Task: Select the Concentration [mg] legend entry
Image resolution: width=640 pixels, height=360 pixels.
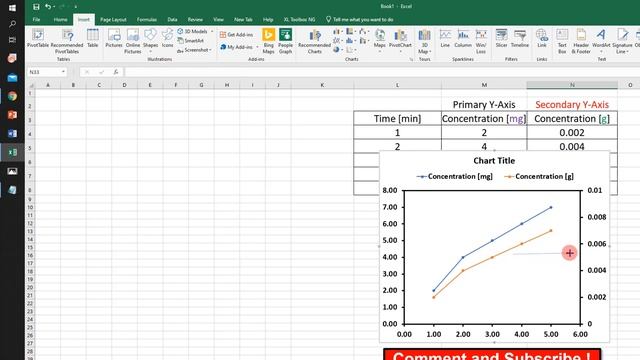Action: [x=455, y=176]
